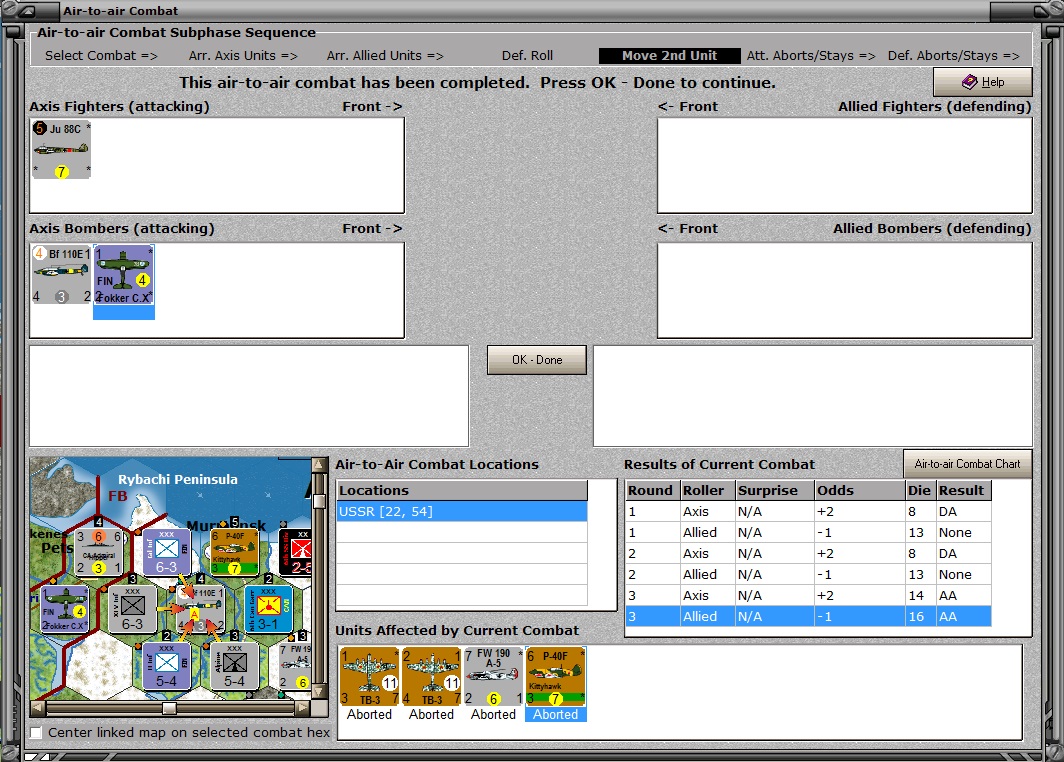
Task: Click OK - Done to continue
Action: [537, 360]
